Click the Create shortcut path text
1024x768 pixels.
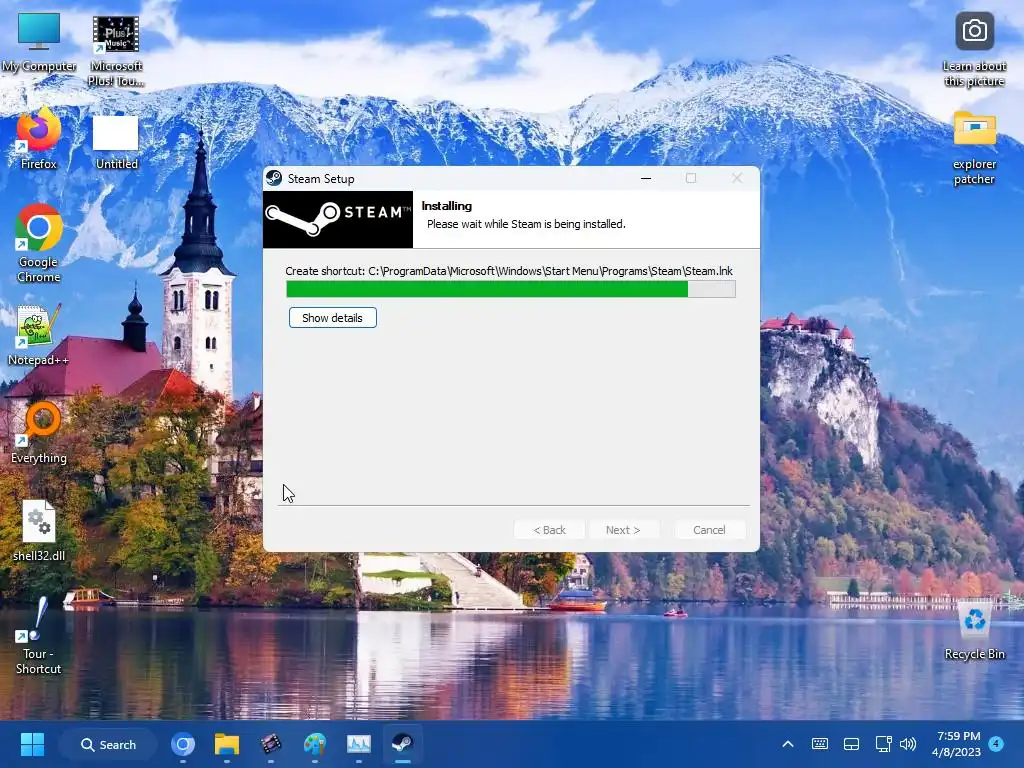pos(509,271)
